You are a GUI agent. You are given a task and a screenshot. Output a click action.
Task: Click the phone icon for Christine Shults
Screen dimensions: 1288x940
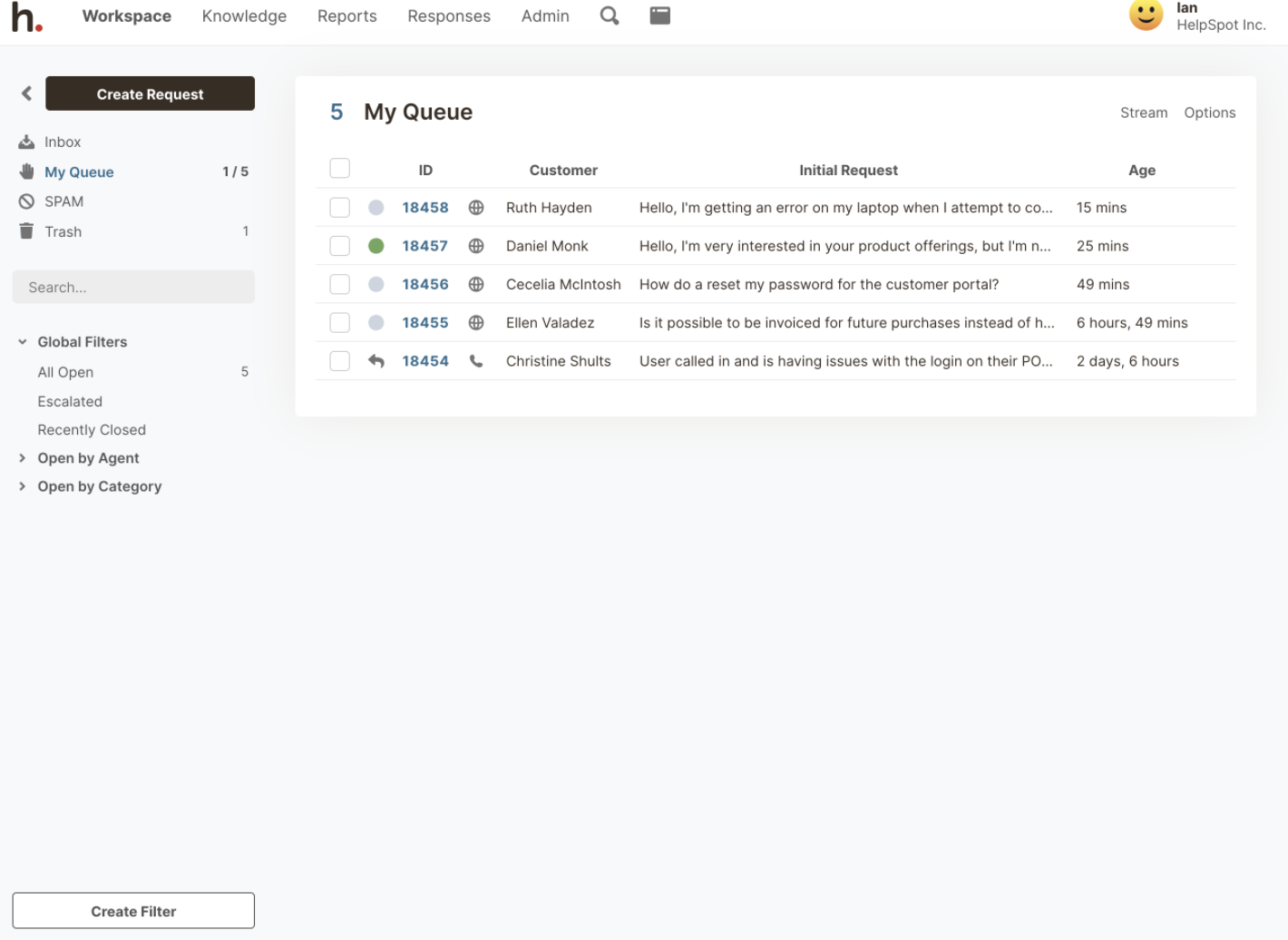(x=476, y=361)
